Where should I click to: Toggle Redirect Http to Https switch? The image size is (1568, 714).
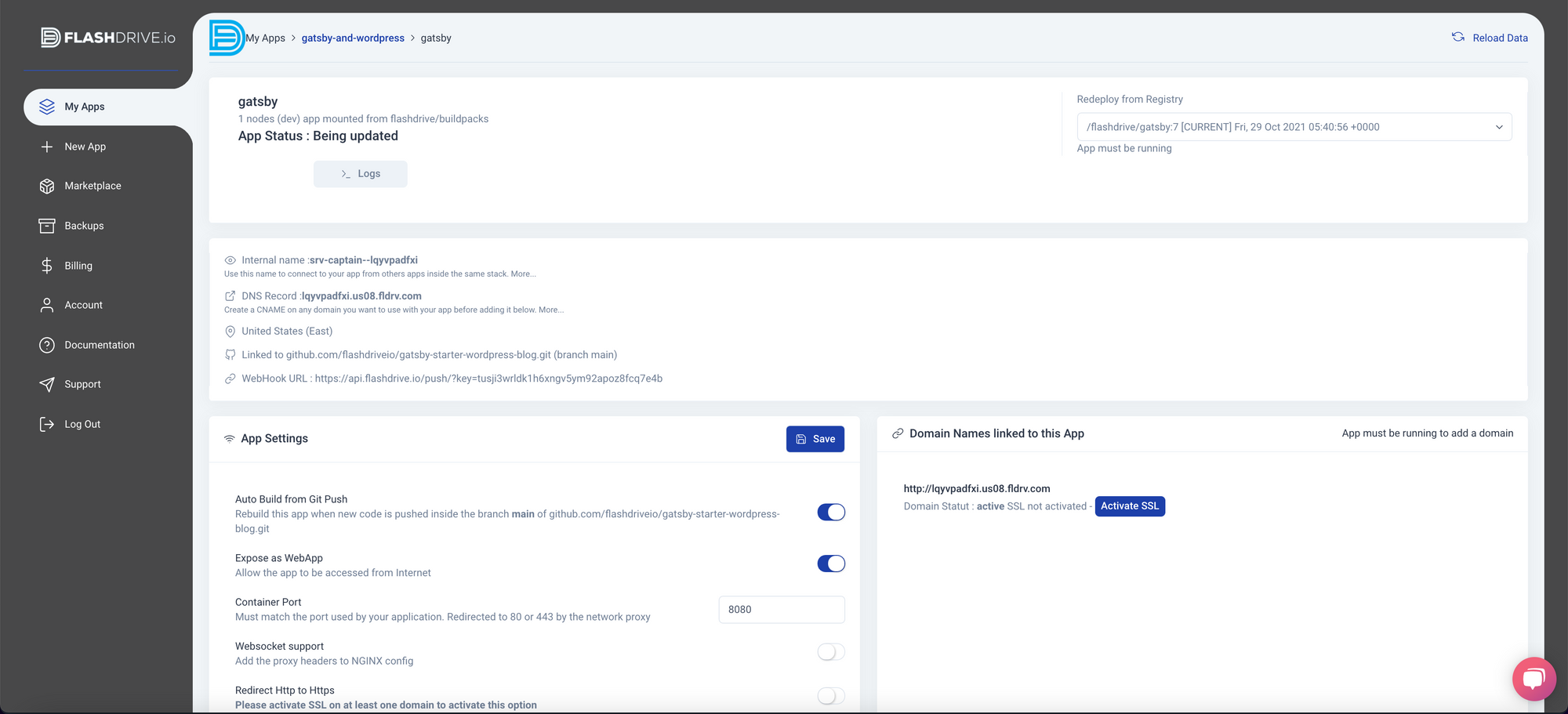[x=831, y=696]
